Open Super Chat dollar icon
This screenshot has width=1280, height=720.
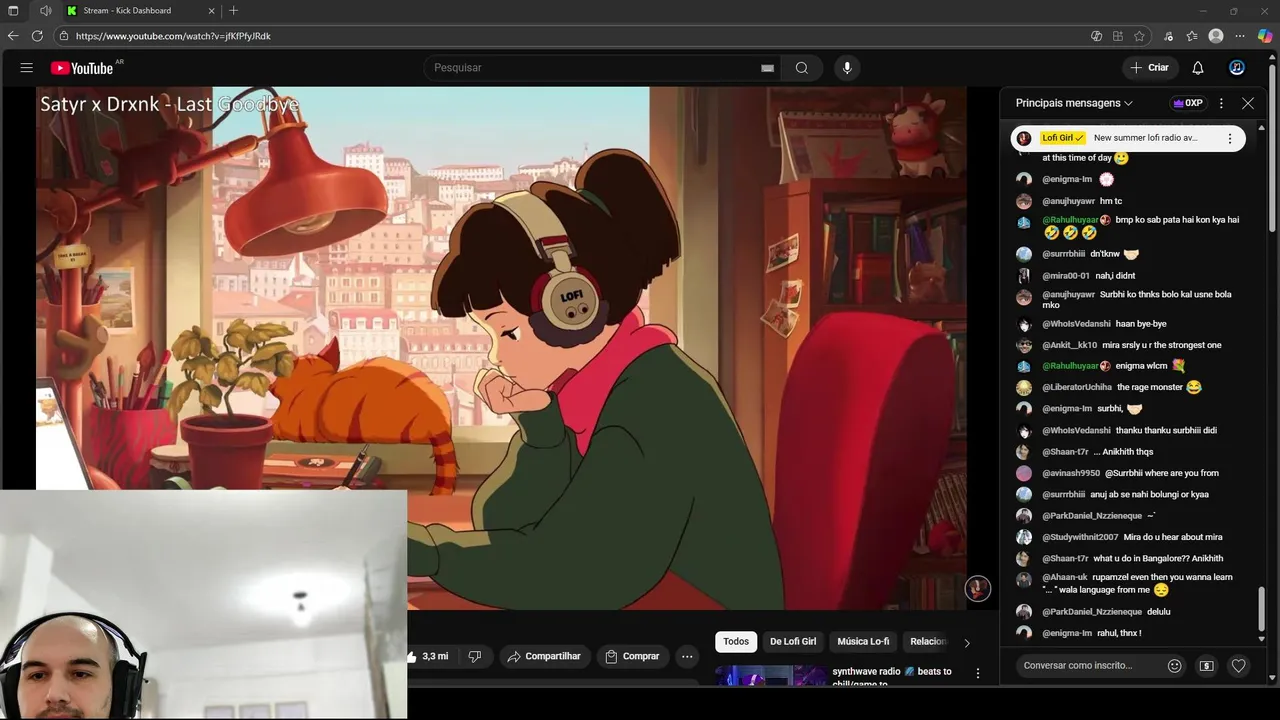tap(1207, 666)
